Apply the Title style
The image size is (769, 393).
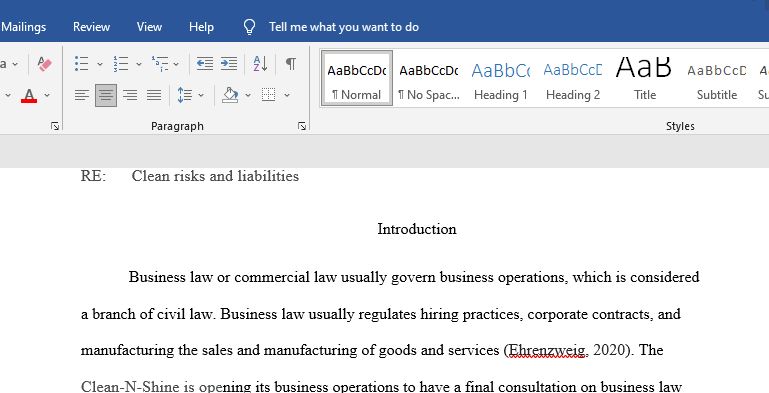(x=644, y=79)
